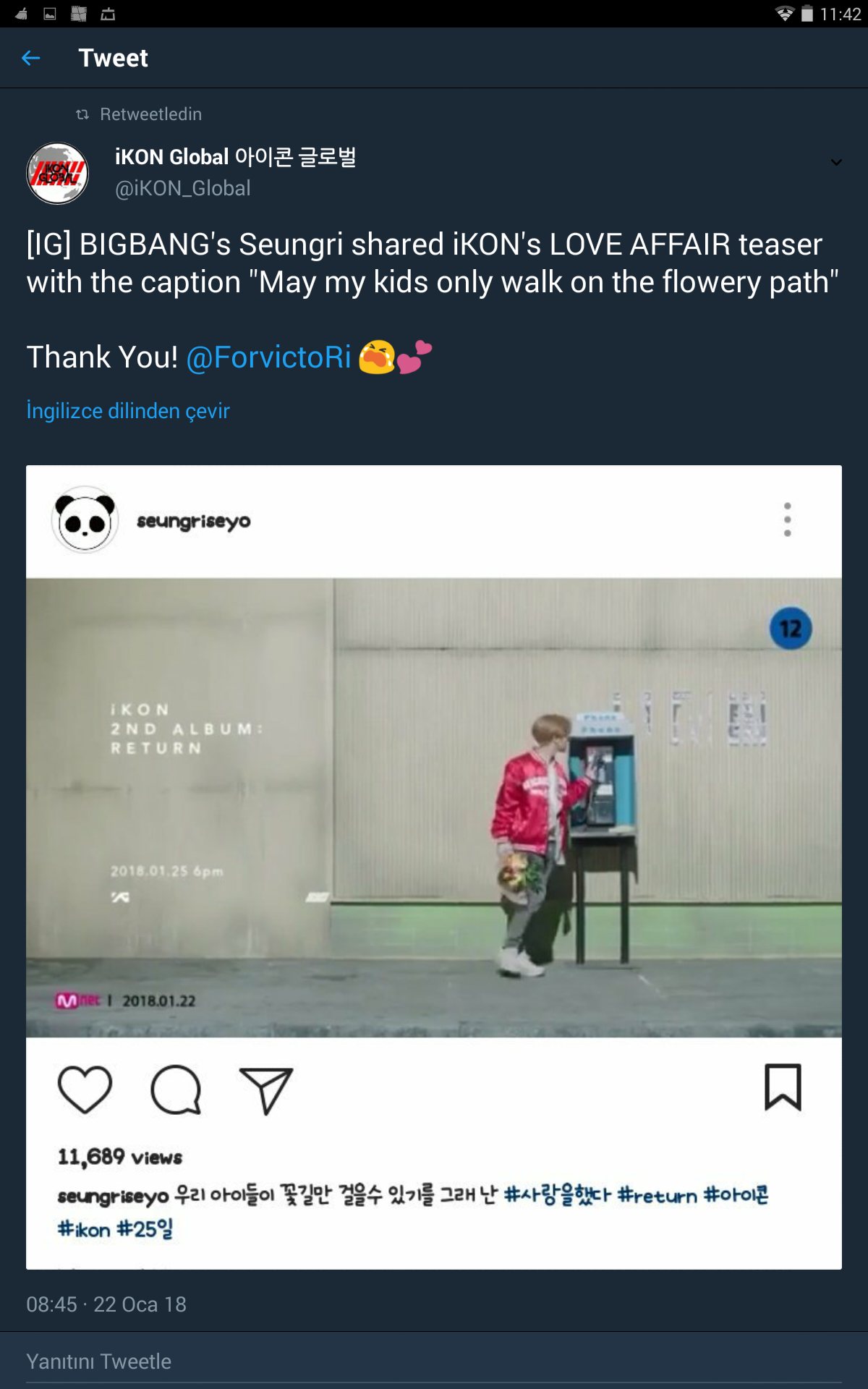Viewport: 868px width, 1389px height.
Task: Tap the comment bubble icon
Action: pyautogui.click(x=176, y=1089)
